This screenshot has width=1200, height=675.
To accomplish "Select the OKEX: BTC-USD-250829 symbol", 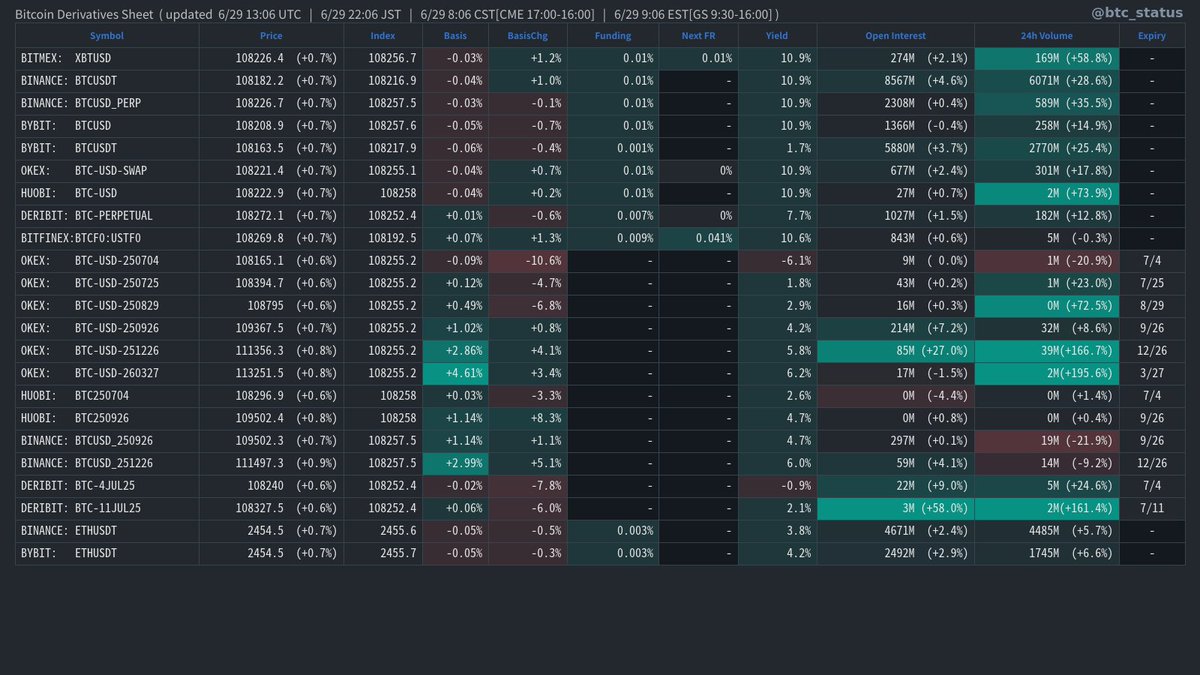I will point(91,306).
